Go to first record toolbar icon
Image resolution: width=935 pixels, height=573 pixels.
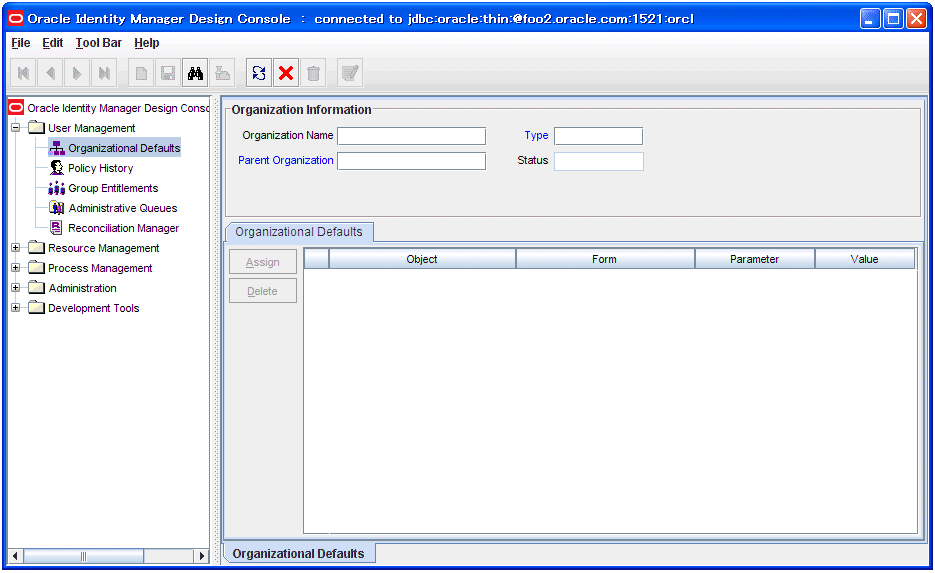tap(23, 73)
